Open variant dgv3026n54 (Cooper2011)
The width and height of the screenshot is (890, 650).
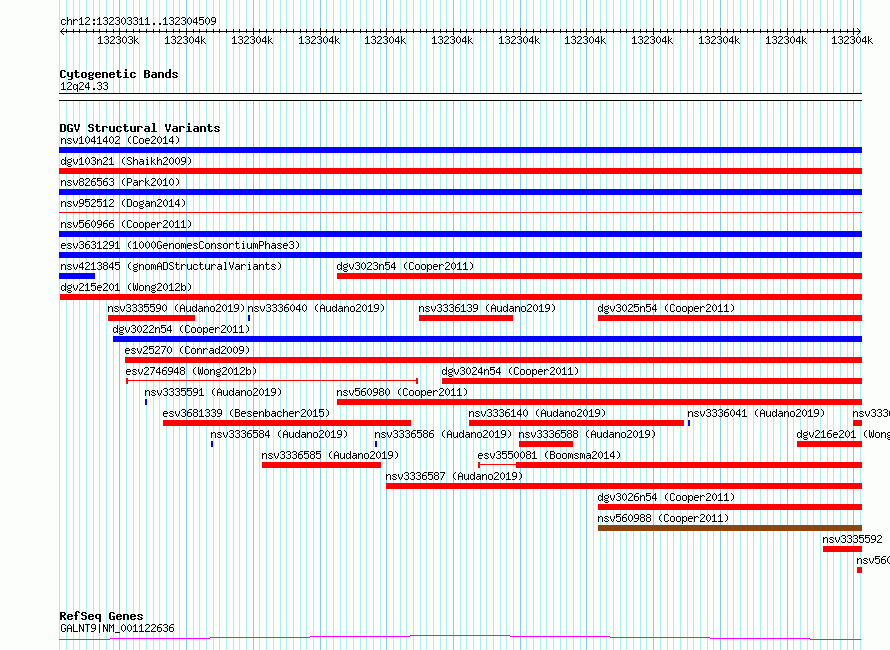click(666, 497)
